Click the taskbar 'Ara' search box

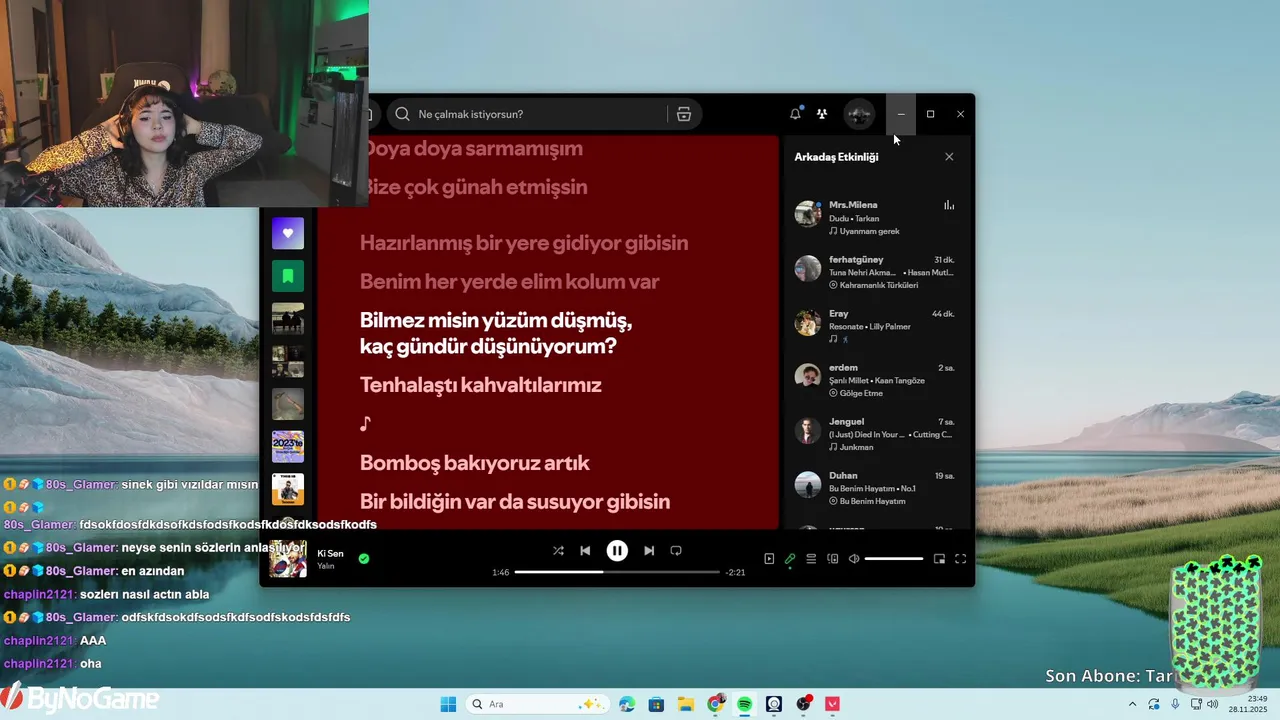tap(538, 704)
